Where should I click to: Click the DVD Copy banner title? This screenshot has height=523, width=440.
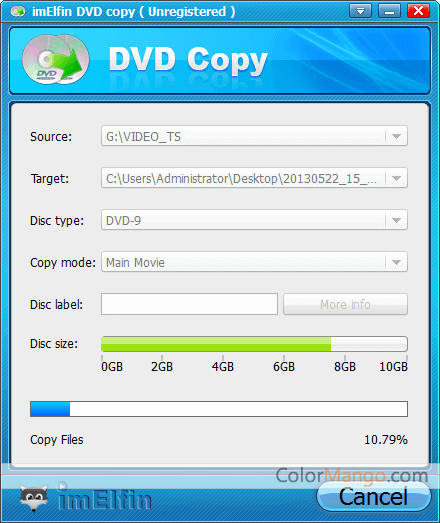point(188,59)
